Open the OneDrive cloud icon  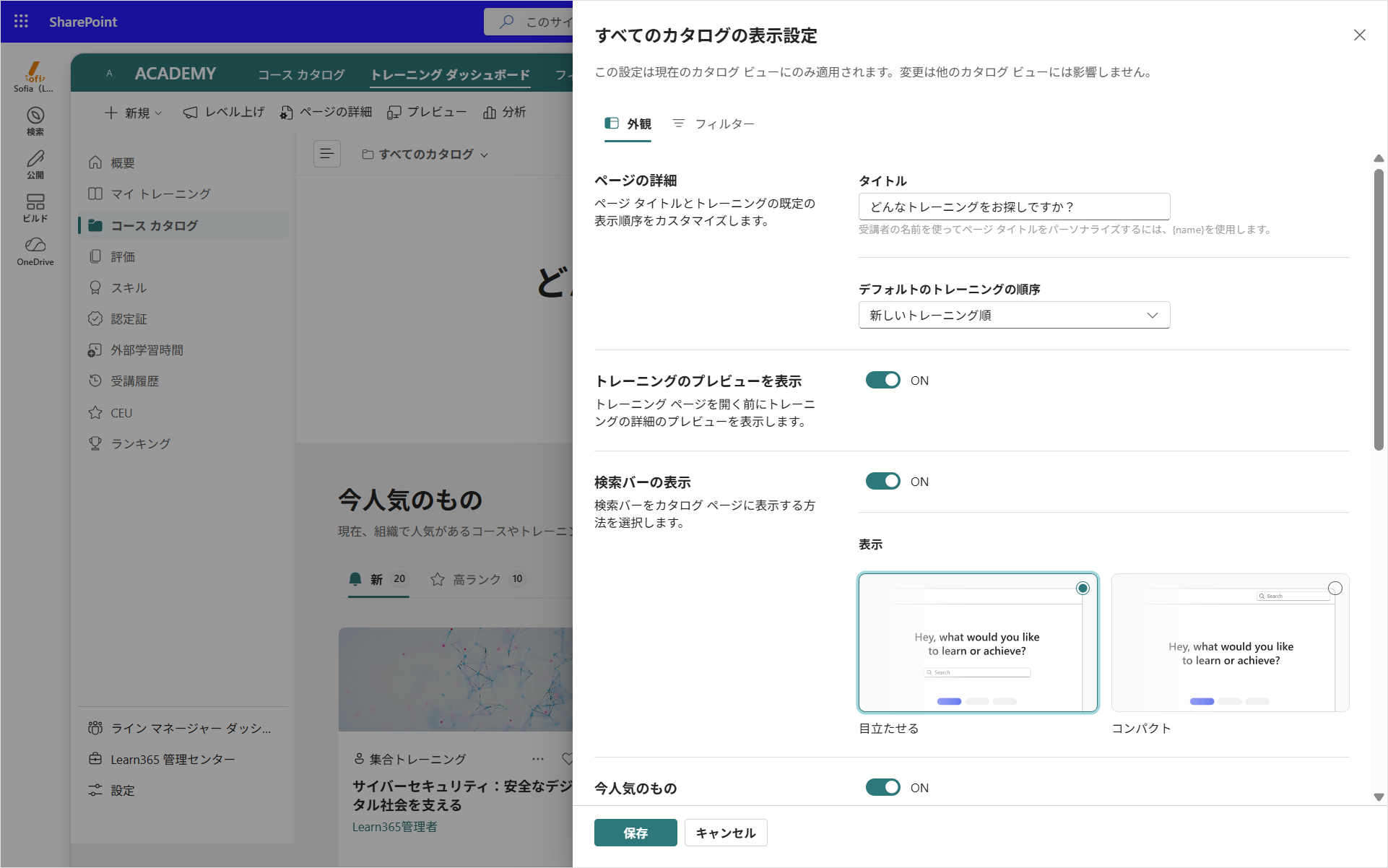(x=35, y=251)
